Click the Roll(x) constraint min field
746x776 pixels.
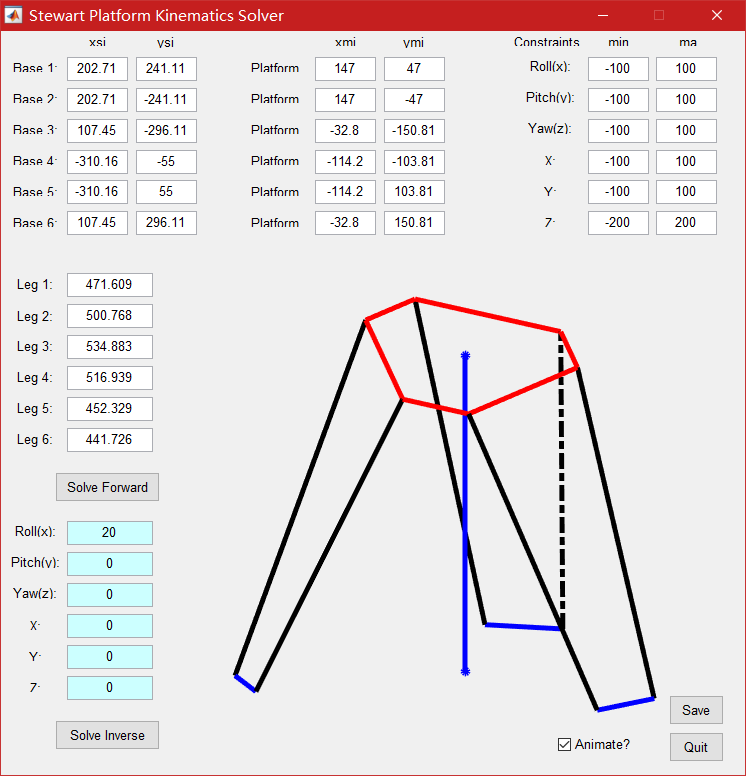[618, 69]
